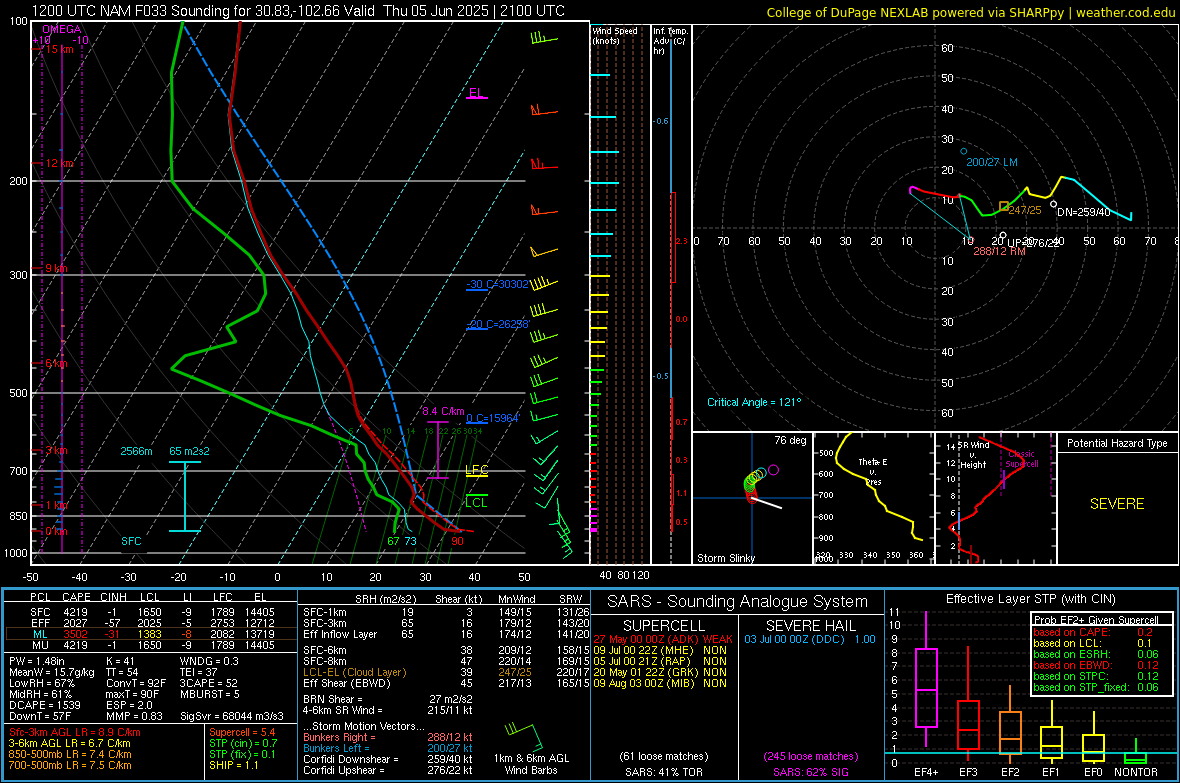Click the 3 km height marker
Screen dimensions: 1180x783
(x=56, y=450)
